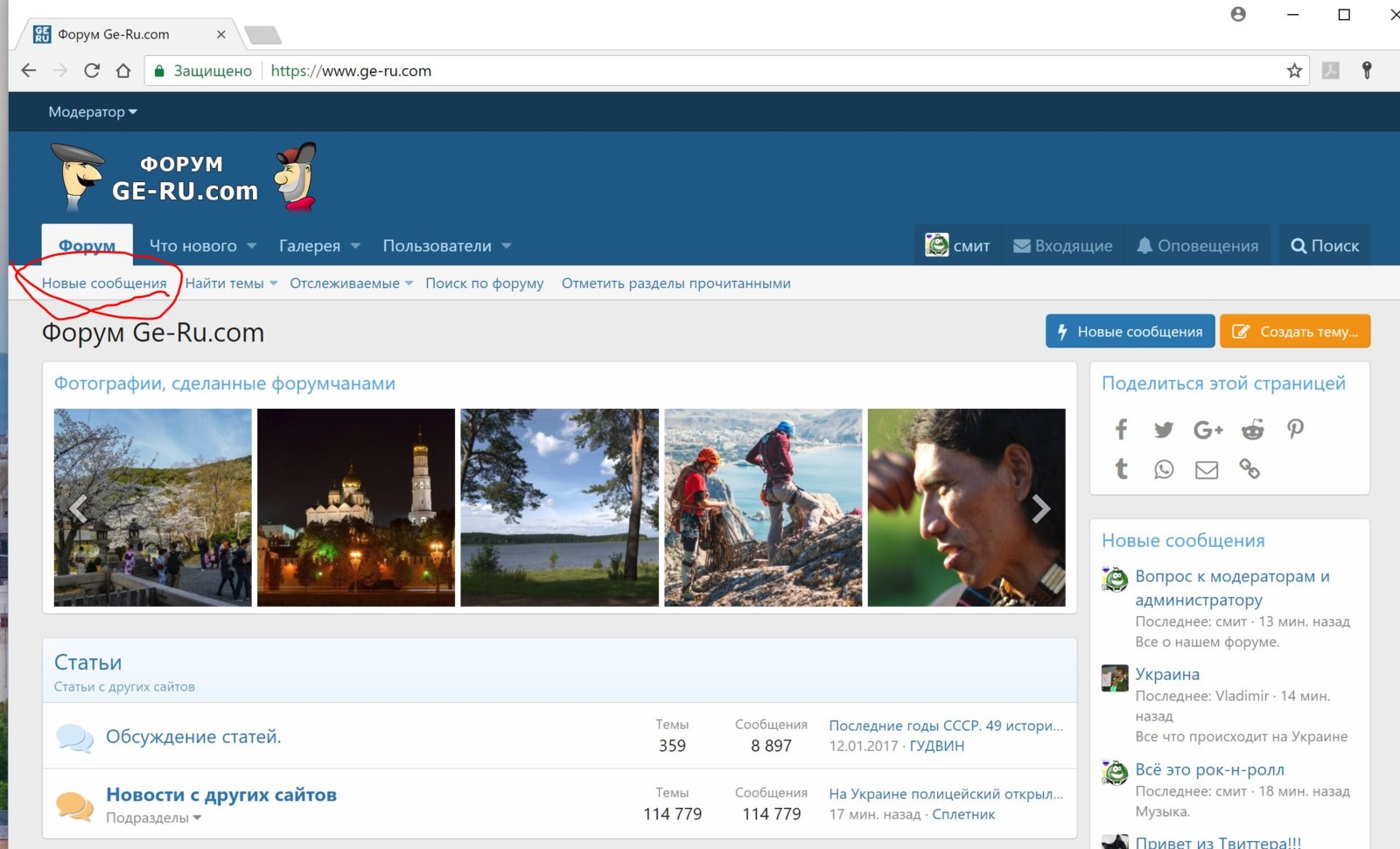
Task: Expand the Модератор dropdown menu
Action: click(93, 112)
